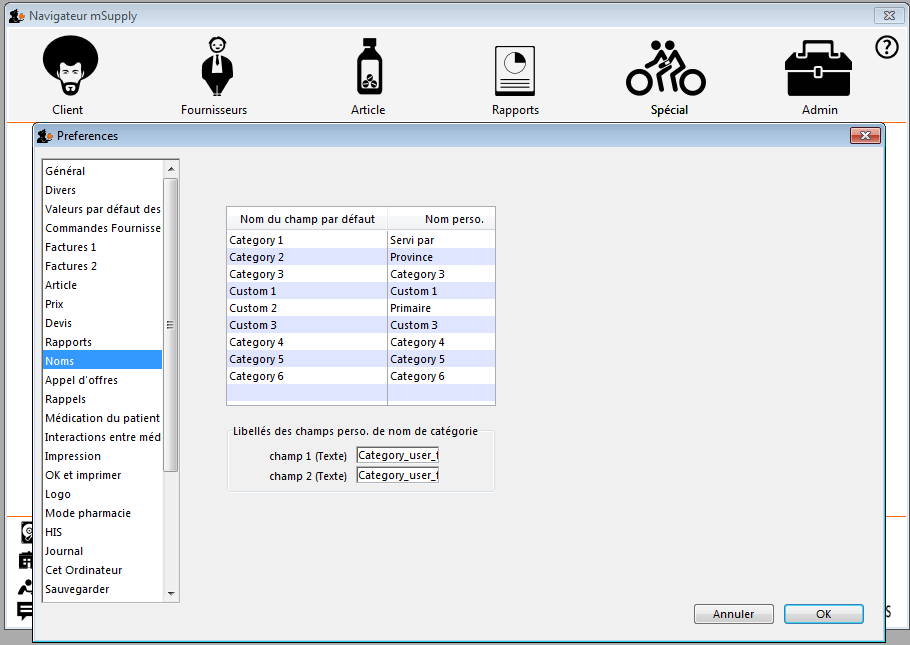Click the Article bottle icon in the navigator

369,66
